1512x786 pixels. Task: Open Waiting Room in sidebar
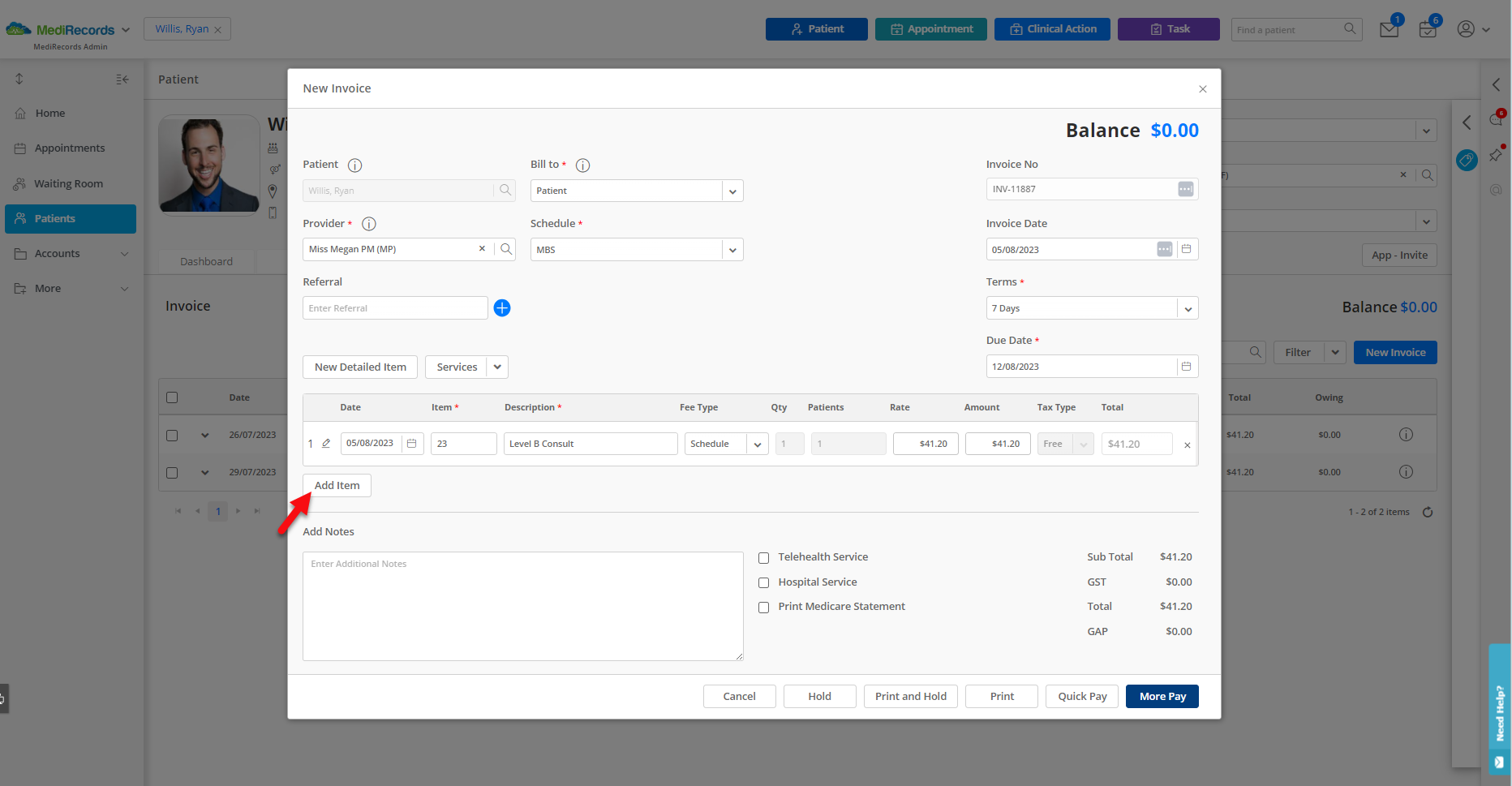click(x=71, y=184)
